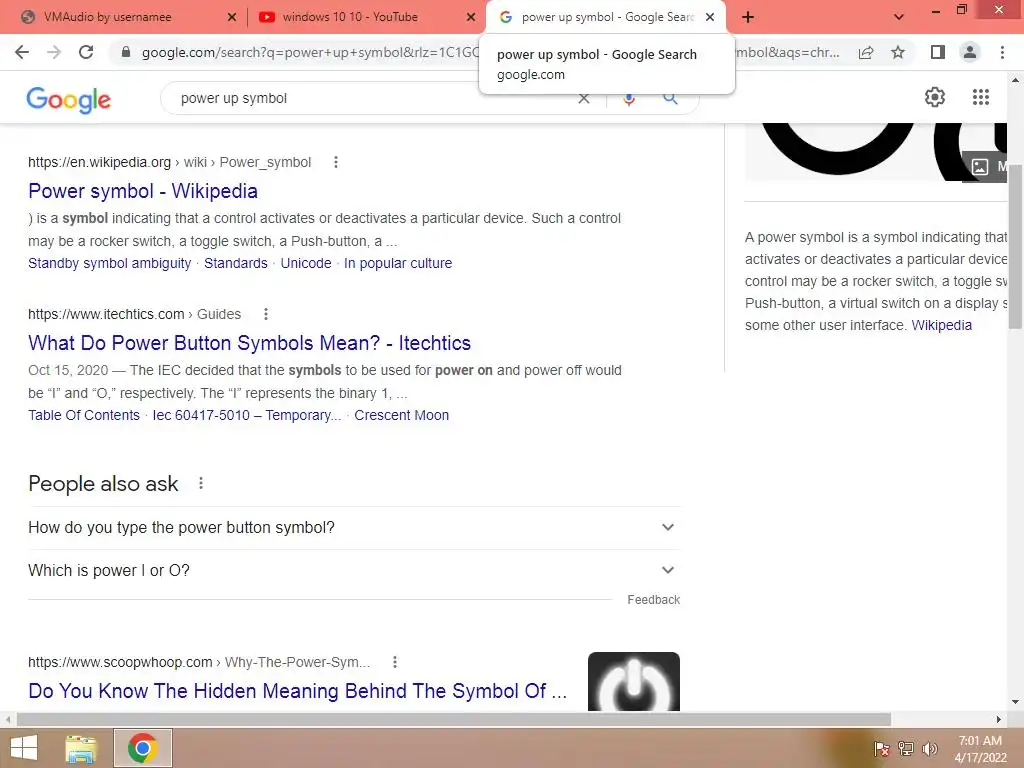Expand How do you type the power button symbol
Image resolution: width=1024 pixels, height=768 pixels.
pos(354,528)
